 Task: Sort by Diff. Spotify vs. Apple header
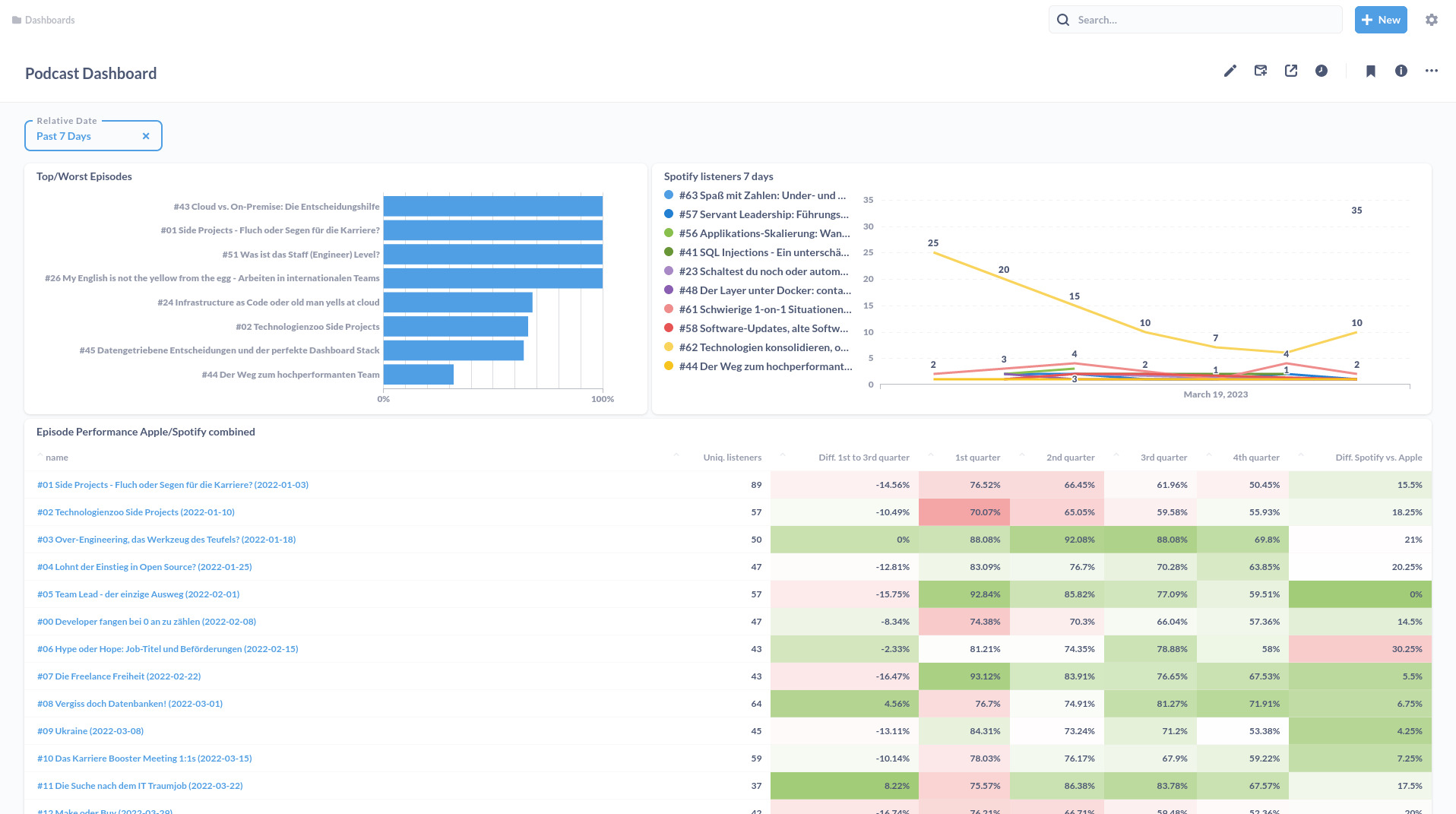(1378, 458)
